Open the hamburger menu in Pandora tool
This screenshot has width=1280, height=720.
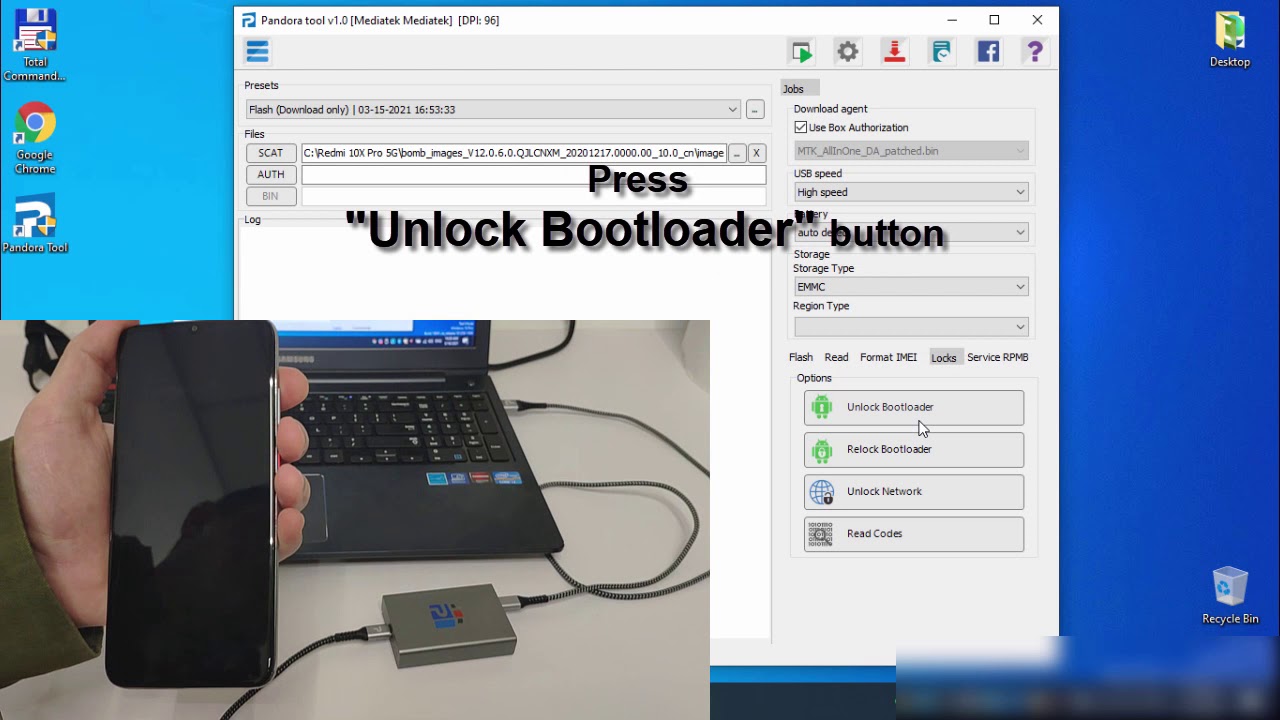[x=257, y=51]
